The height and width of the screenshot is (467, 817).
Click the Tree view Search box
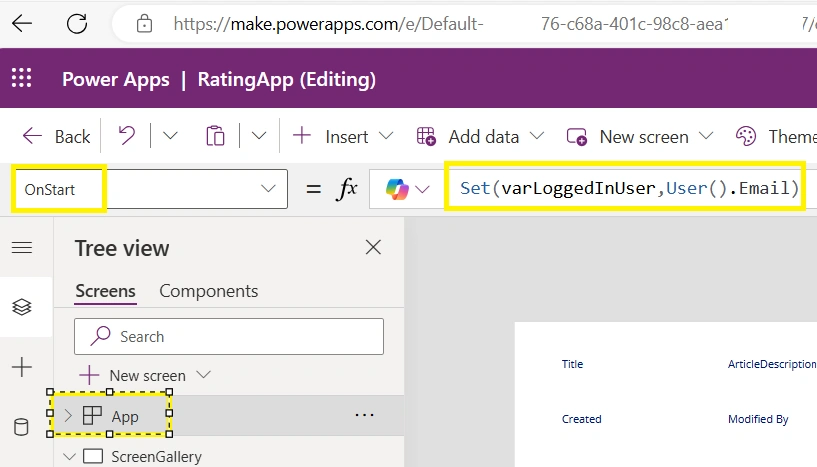229,337
